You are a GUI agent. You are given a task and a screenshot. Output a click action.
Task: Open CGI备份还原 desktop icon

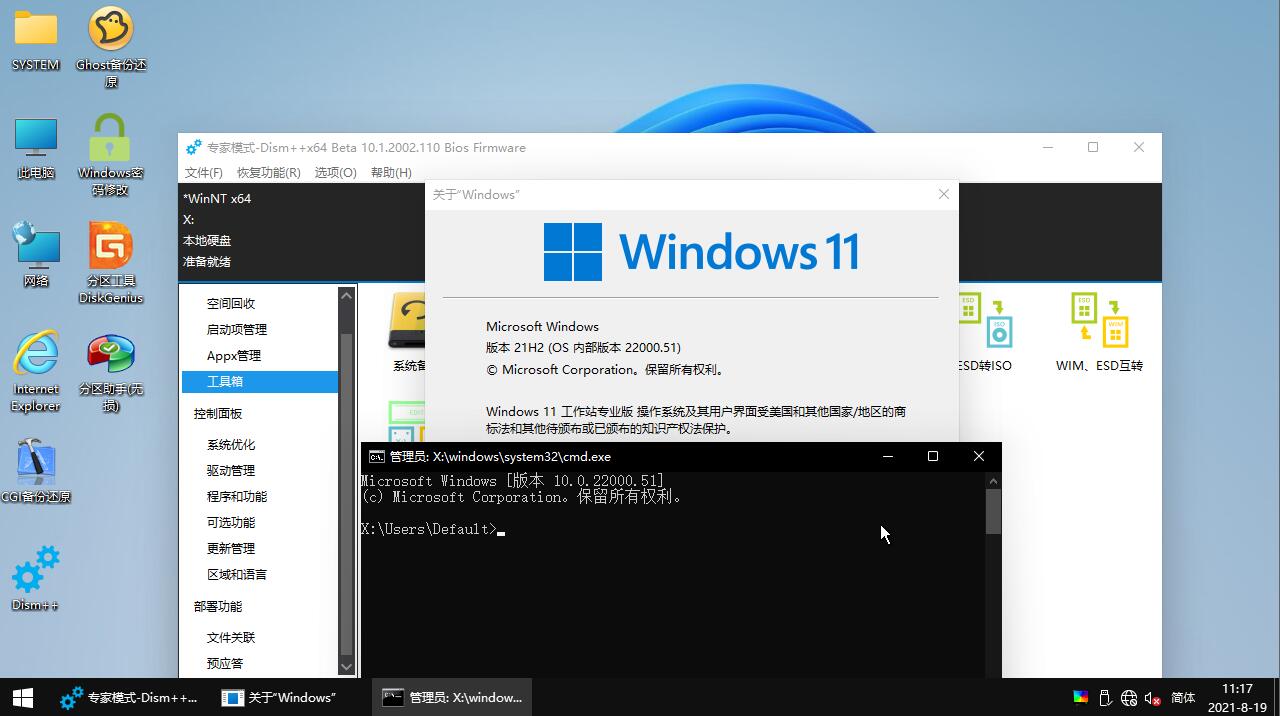[36, 462]
